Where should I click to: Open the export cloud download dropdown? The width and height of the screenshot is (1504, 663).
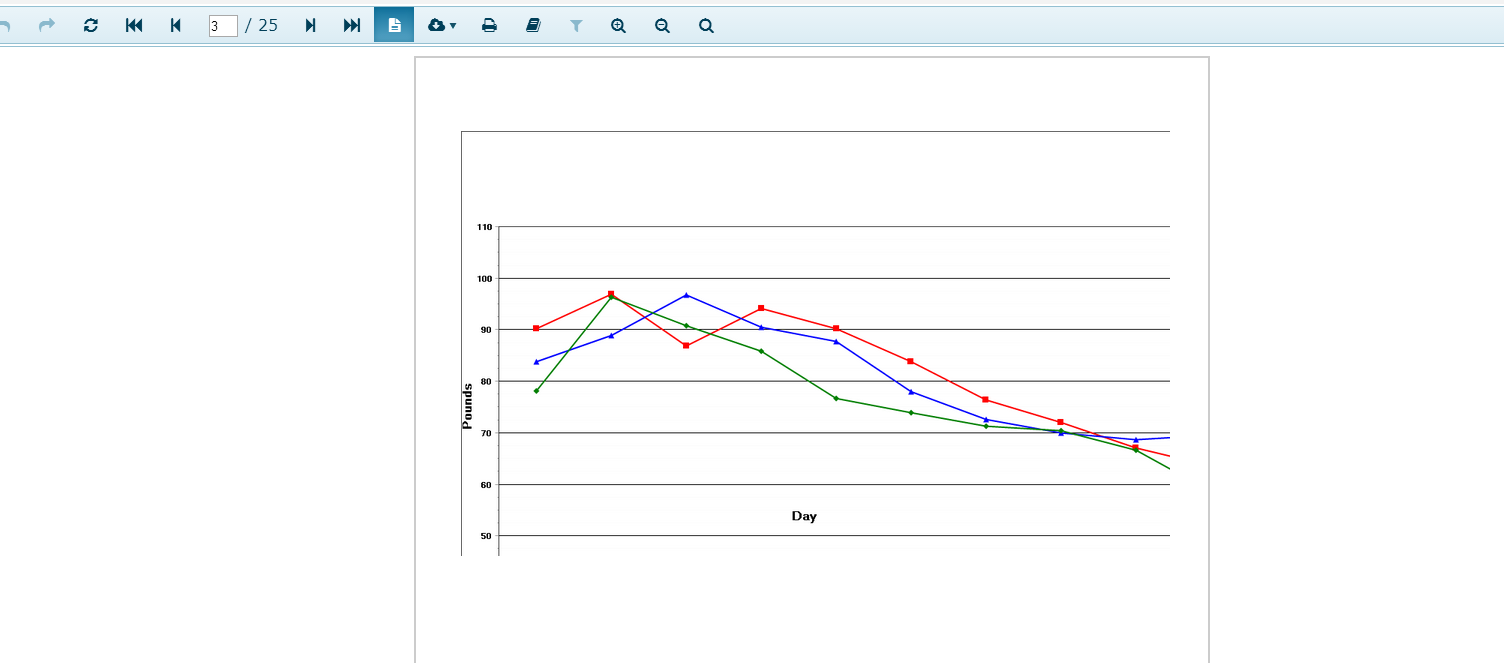[441, 25]
